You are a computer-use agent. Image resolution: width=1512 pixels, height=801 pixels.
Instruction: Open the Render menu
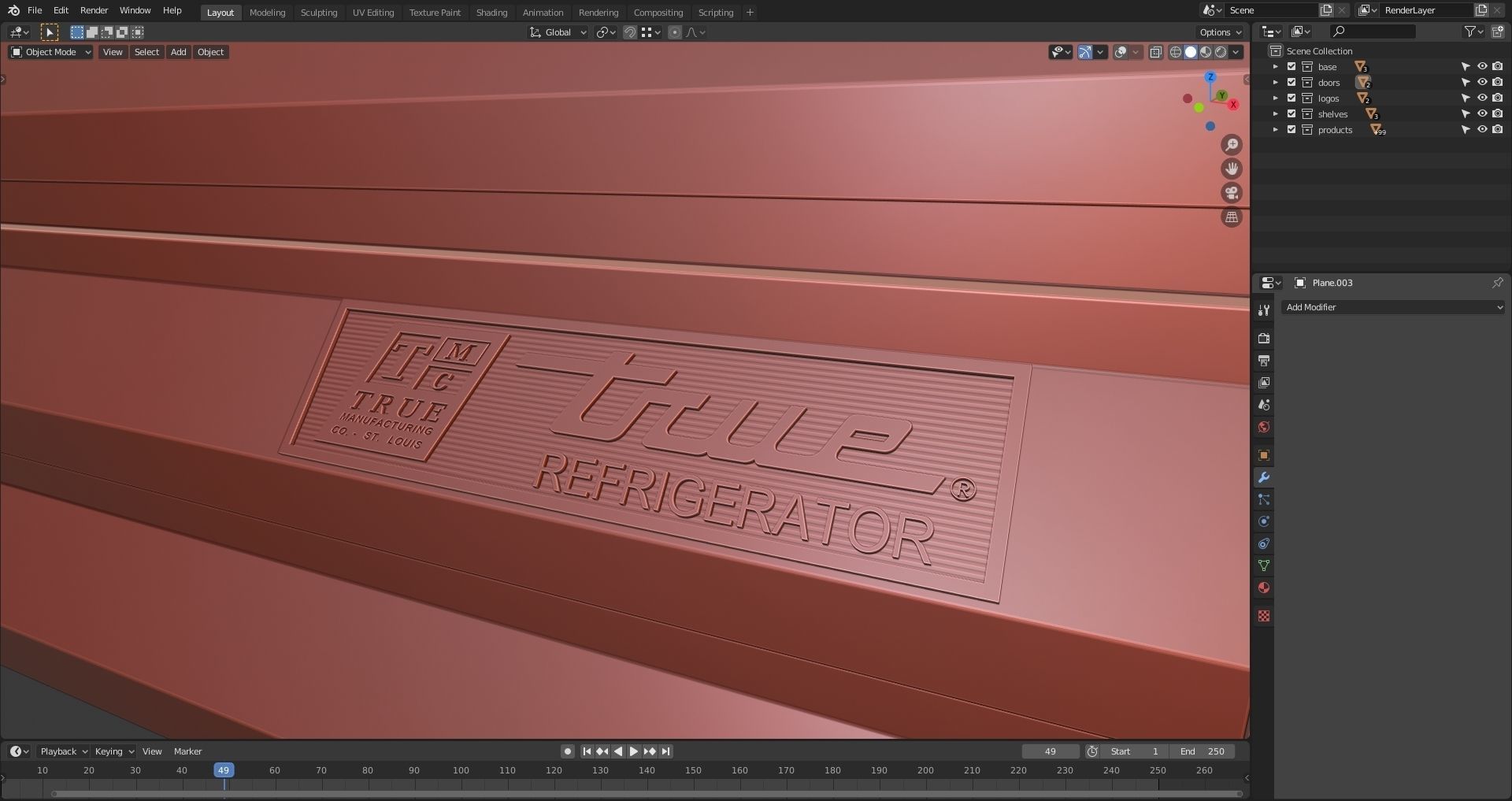94,10
